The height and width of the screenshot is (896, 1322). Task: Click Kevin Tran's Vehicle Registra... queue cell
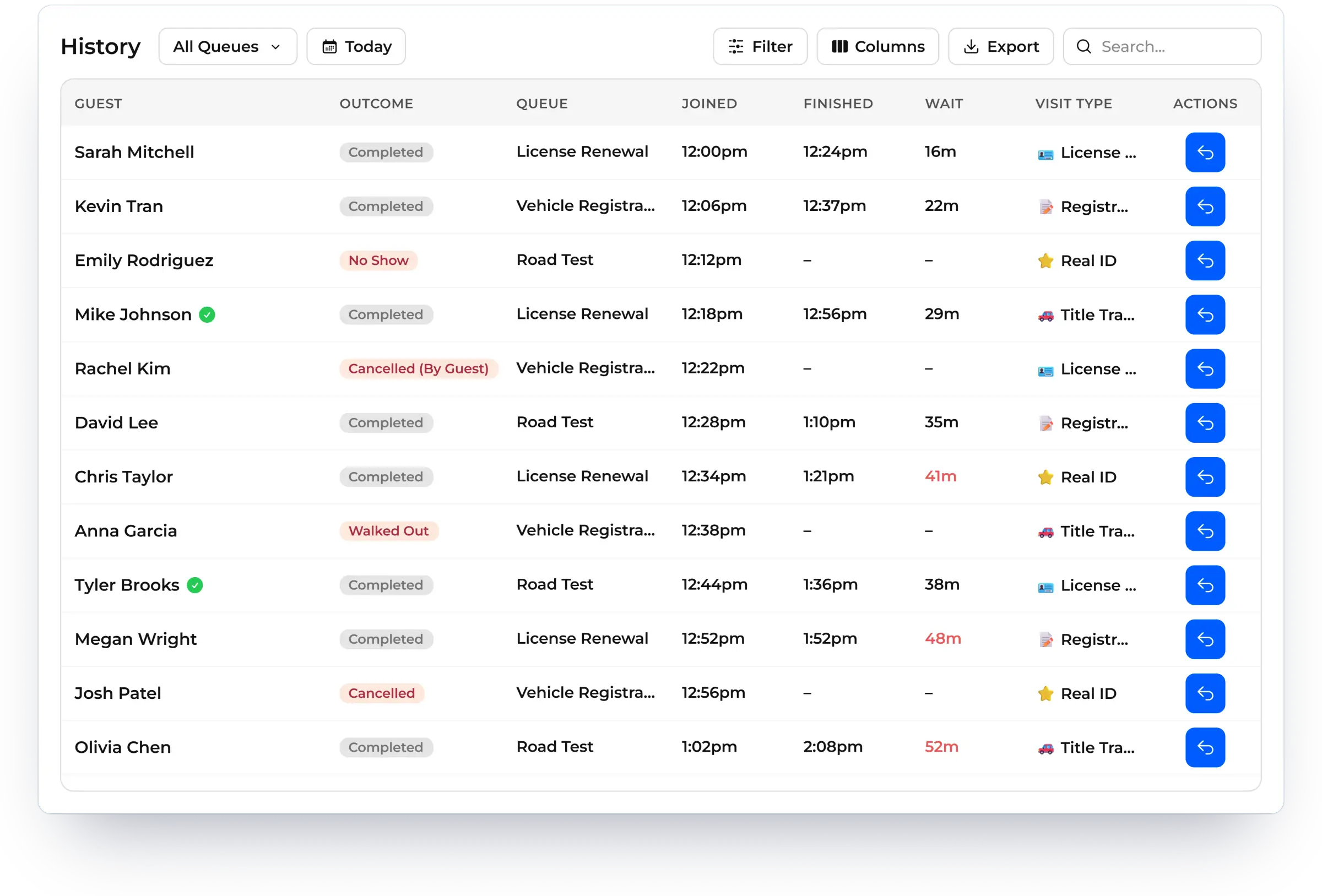click(586, 205)
